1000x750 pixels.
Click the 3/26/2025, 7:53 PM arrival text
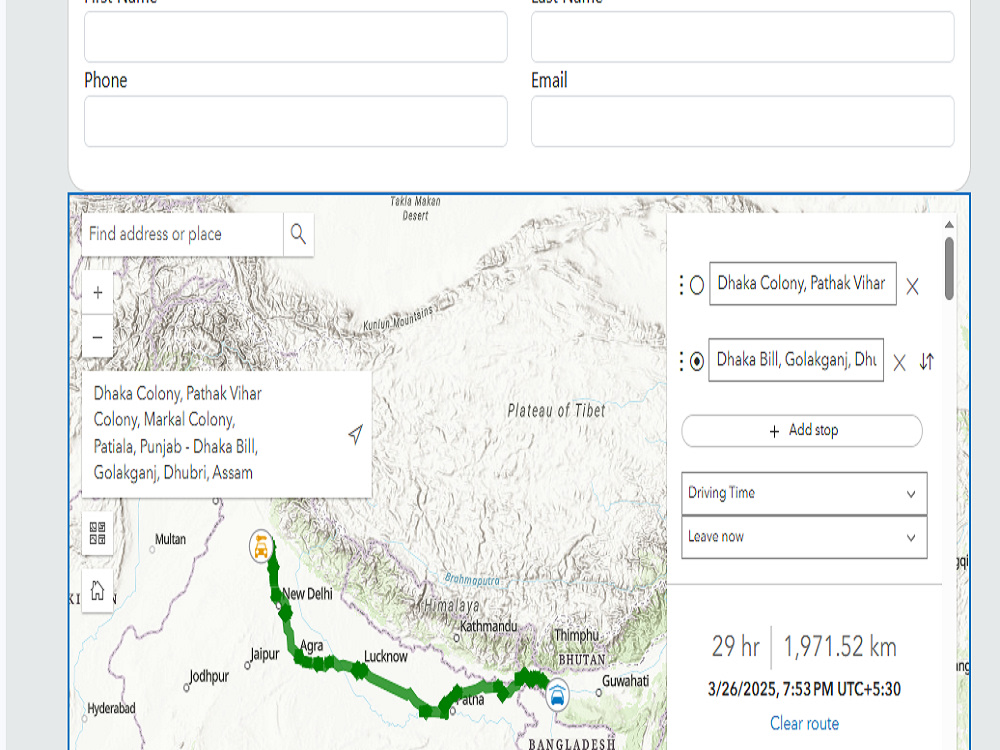point(804,689)
